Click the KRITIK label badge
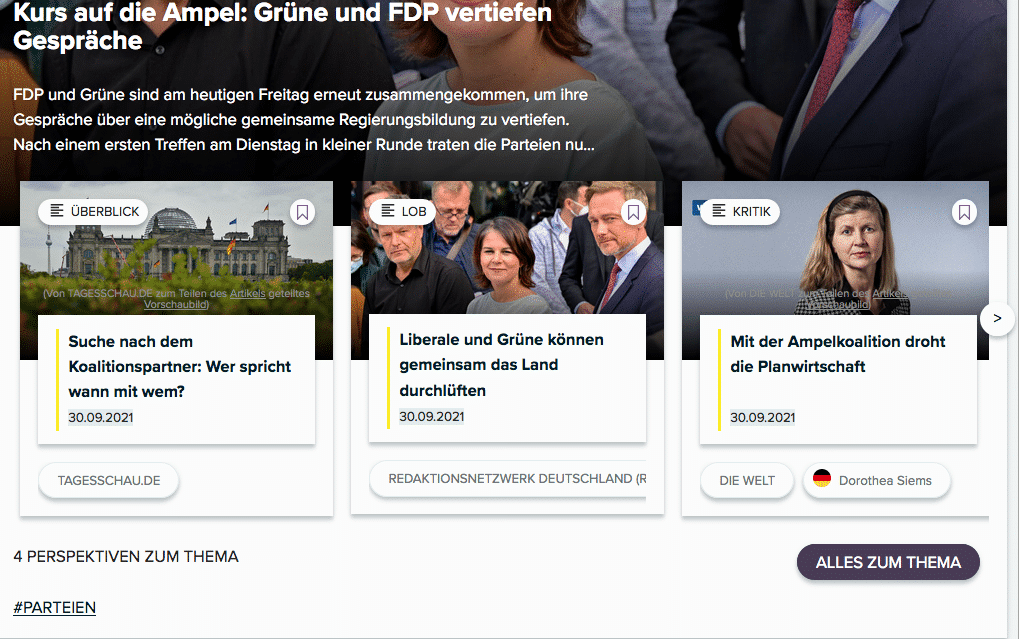 740,212
